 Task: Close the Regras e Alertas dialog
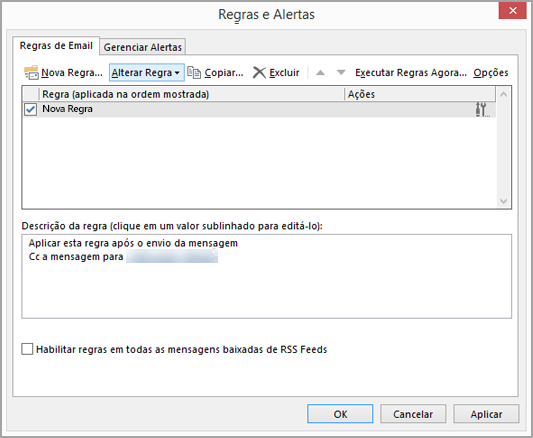click(513, 11)
